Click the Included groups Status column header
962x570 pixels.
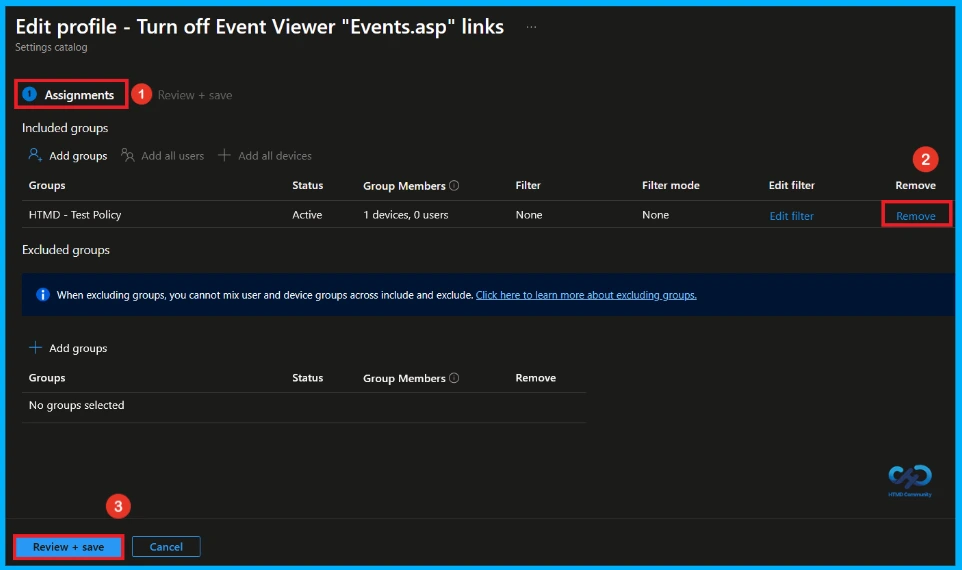(307, 185)
